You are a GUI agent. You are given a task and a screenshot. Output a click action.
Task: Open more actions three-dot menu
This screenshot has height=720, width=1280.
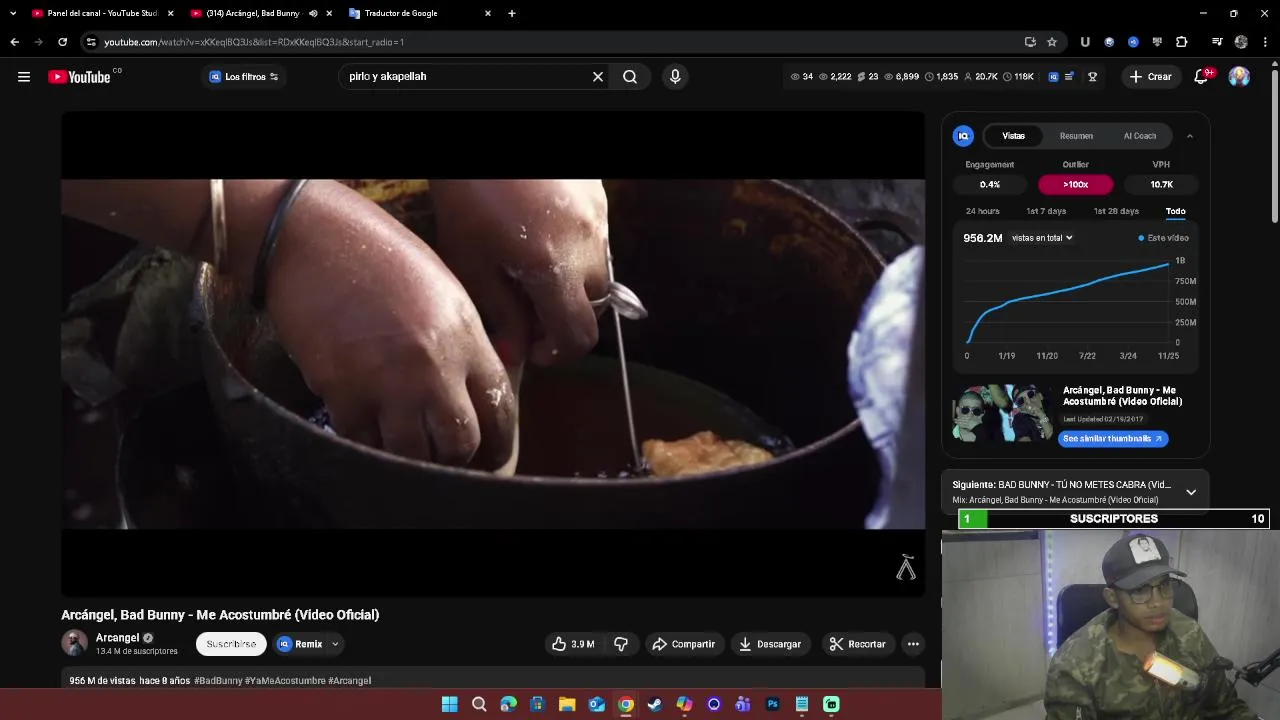pos(913,644)
